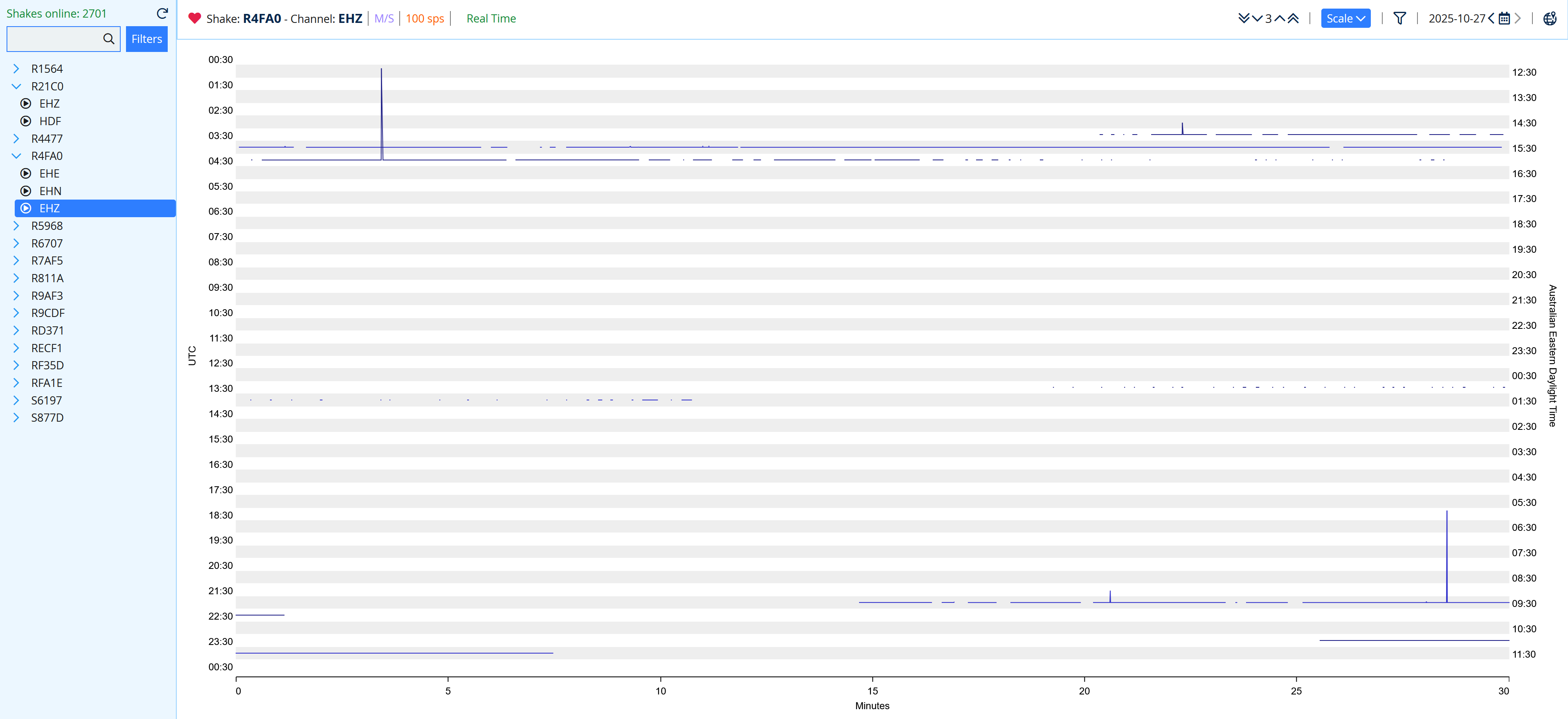Screen dimensions: 1568x719
Task: Click the search magnifier icon
Action: [x=109, y=39]
